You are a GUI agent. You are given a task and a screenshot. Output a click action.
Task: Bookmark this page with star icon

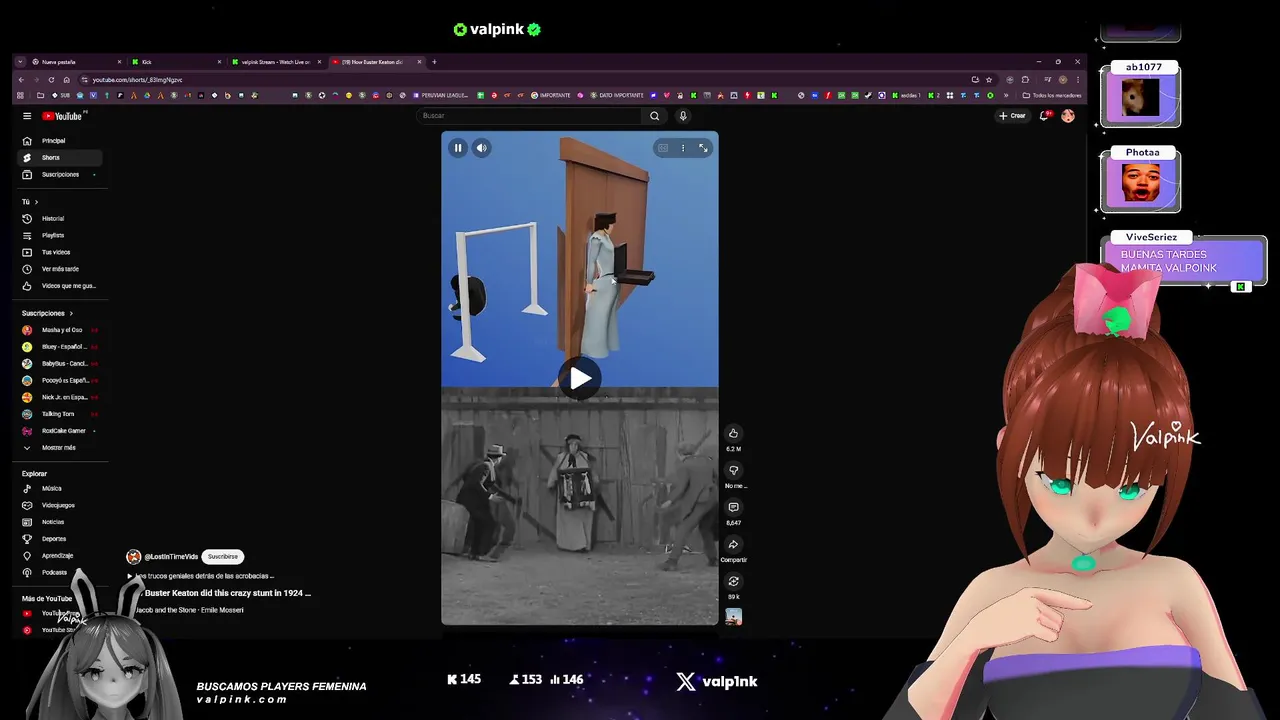989,80
